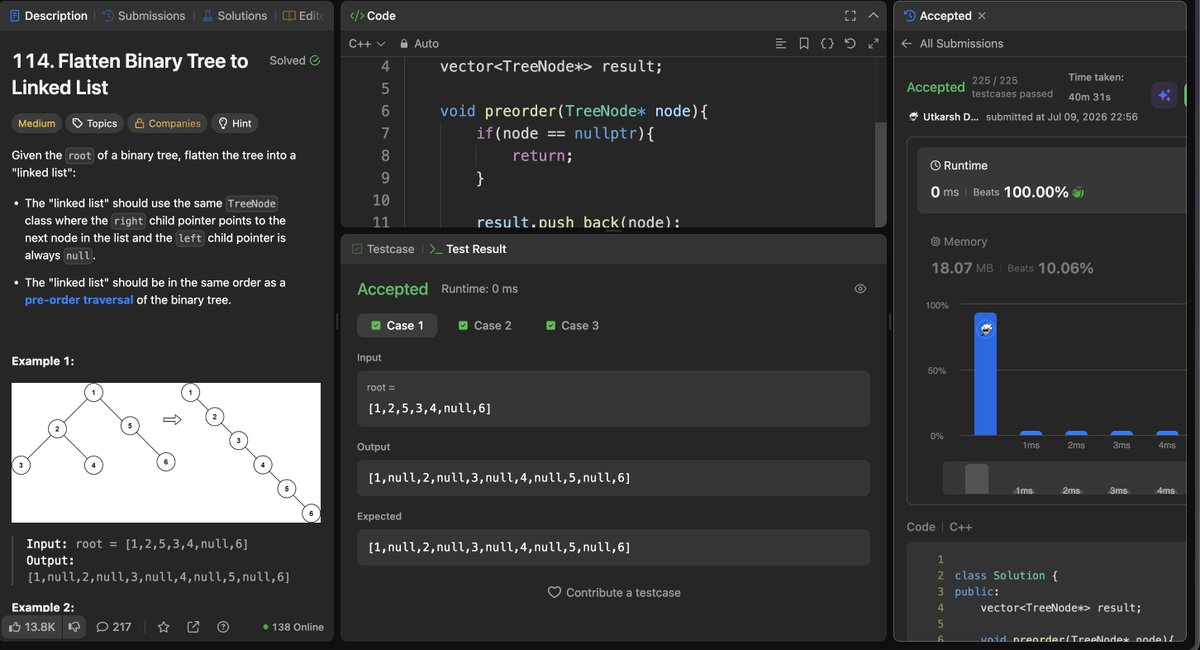The height and width of the screenshot is (650, 1200).
Task: Click the avatar marker on runtime bar
Action: click(x=986, y=329)
